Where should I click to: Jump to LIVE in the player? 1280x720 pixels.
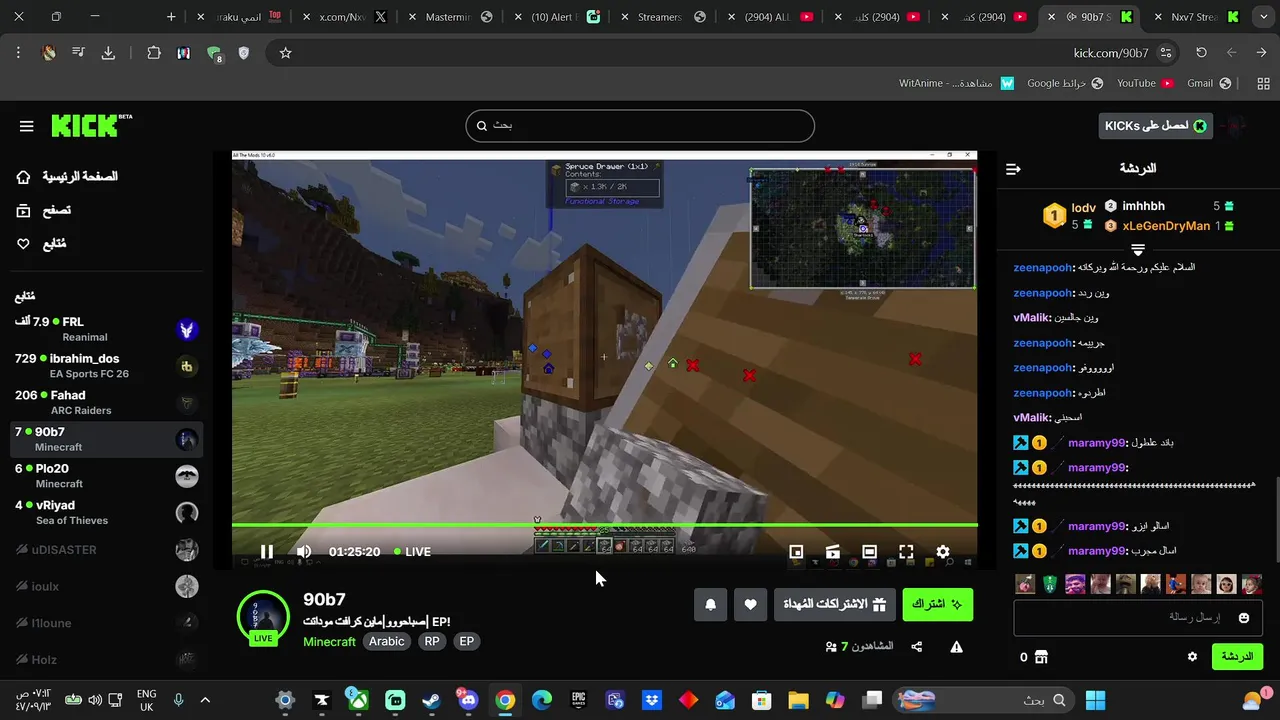tap(412, 552)
